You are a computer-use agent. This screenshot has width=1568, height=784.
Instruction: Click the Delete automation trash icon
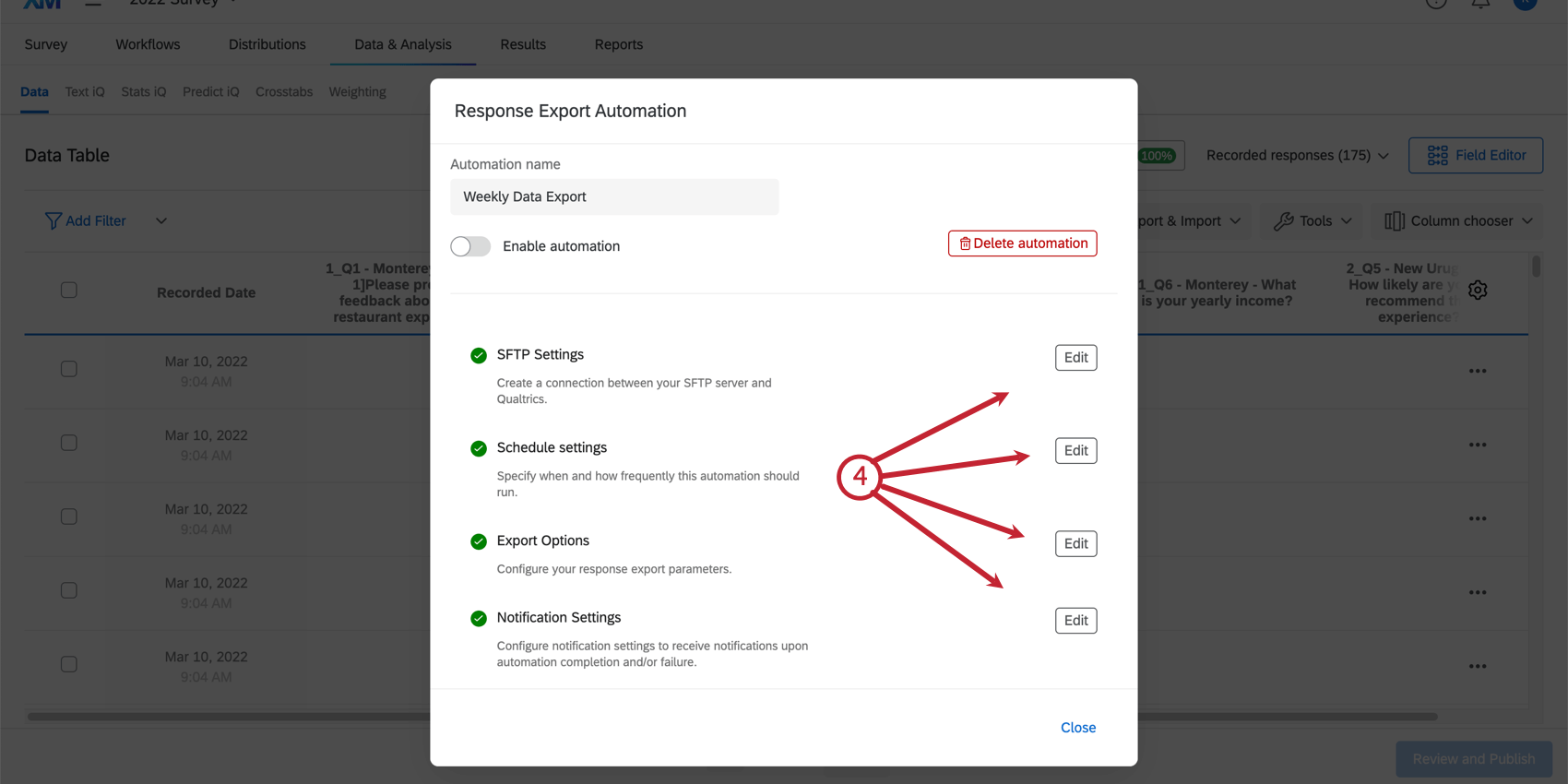pyautogui.click(x=965, y=243)
